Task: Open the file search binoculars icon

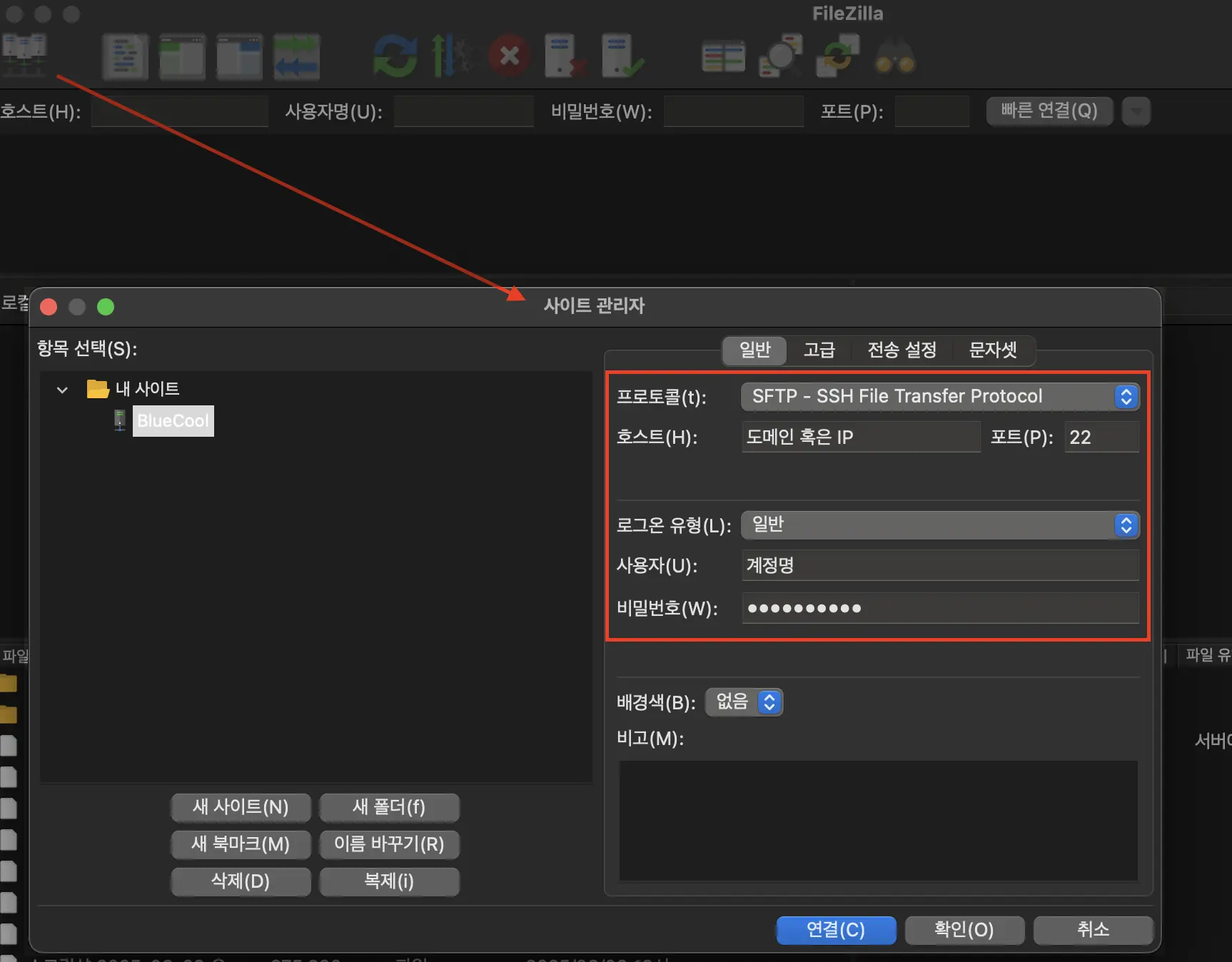Action: coord(894,56)
